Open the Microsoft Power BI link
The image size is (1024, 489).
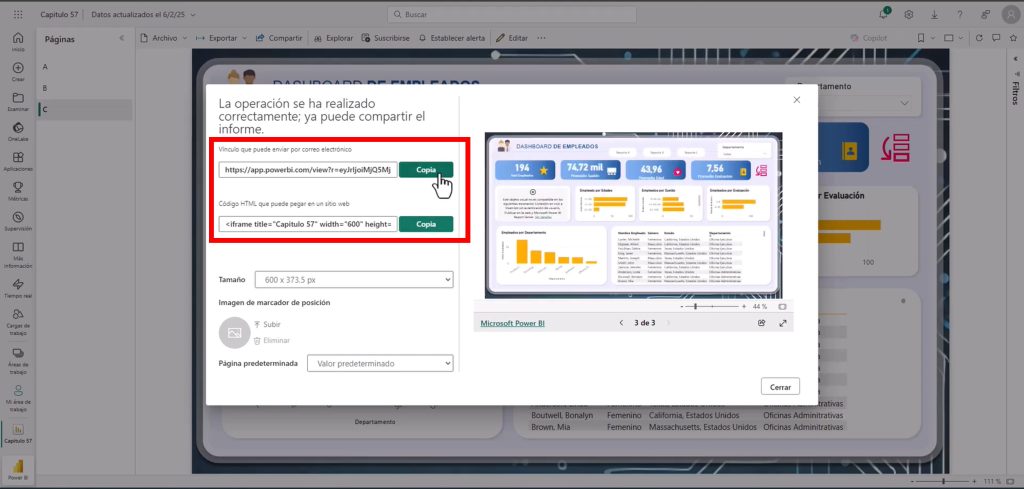pyautogui.click(x=513, y=323)
